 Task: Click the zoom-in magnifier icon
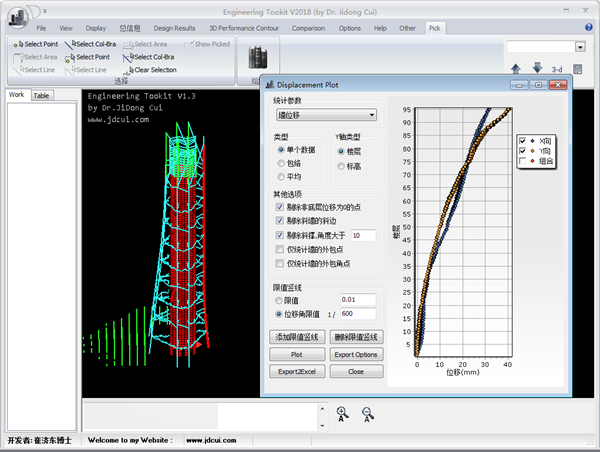[342, 414]
